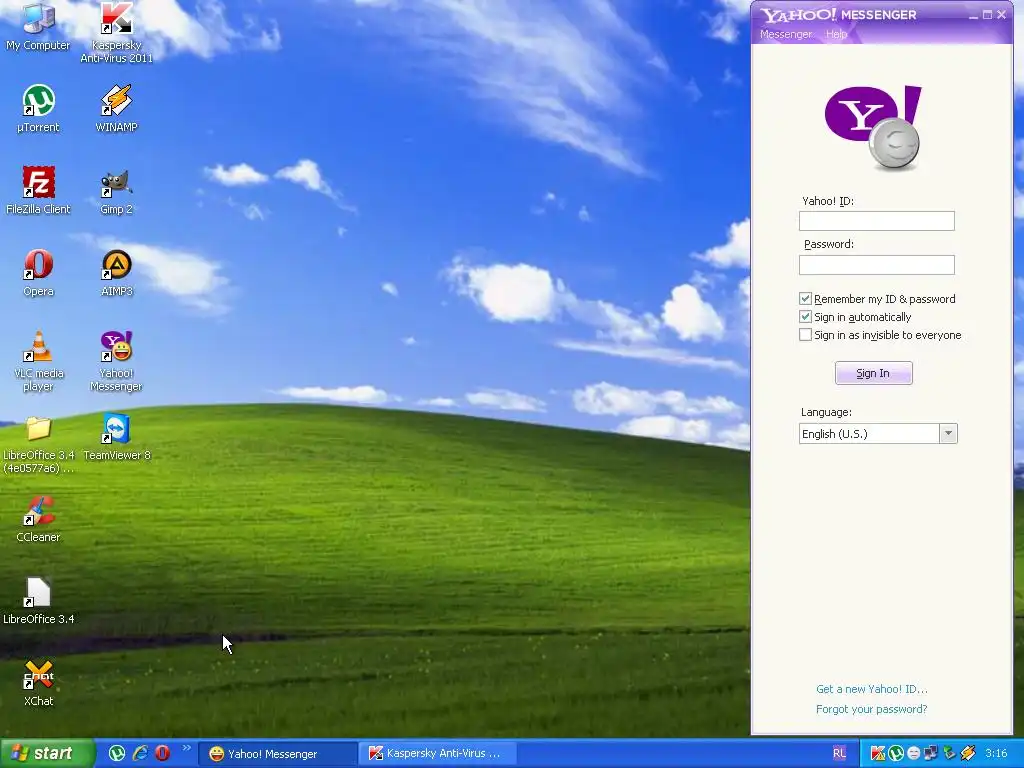The image size is (1024, 768).
Task: Select the FileZilla Client desktop icon
Action: (38, 190)
